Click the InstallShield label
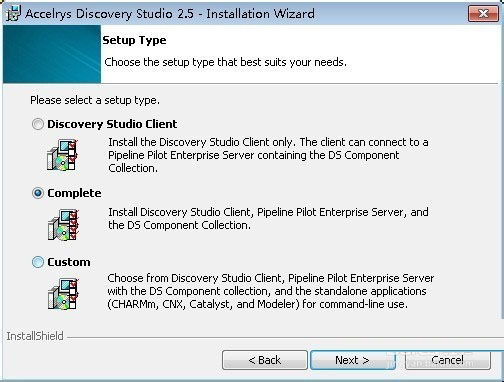Screen dimensions: 504x382 (x=35, y=336)
